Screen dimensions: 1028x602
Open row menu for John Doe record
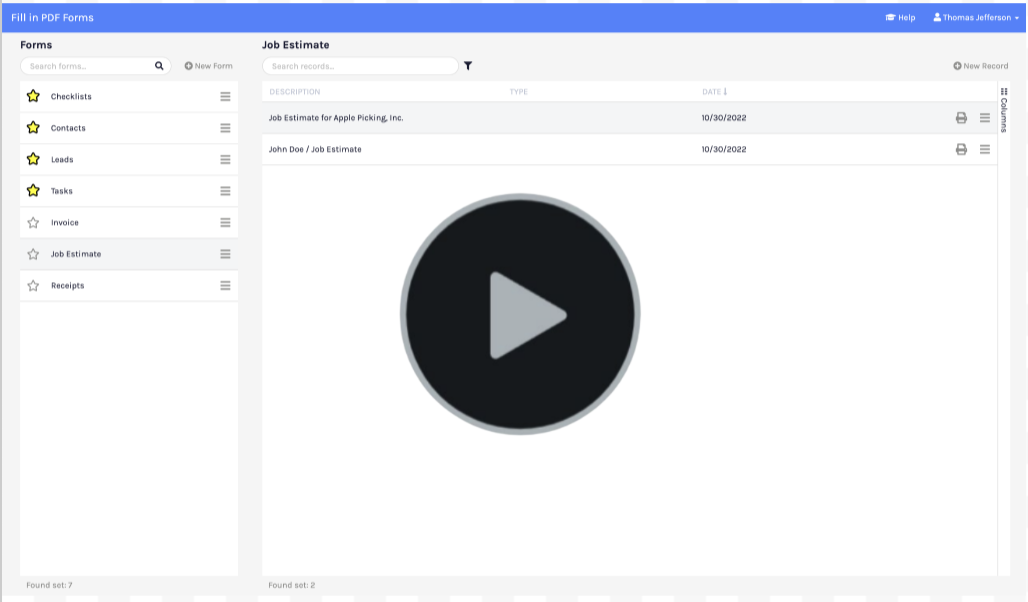click(x=985, y=149)
